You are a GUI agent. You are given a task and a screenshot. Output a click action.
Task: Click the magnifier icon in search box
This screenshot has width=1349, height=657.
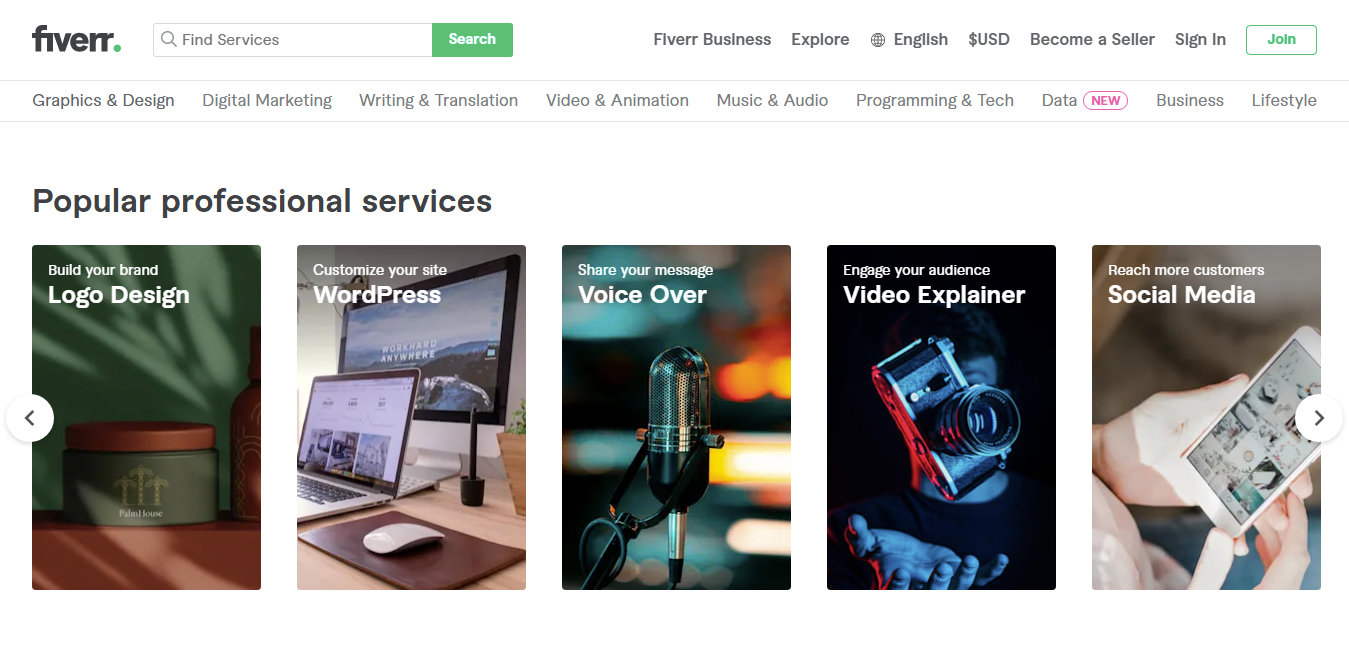pyautogui.click(x=169, y=40)
